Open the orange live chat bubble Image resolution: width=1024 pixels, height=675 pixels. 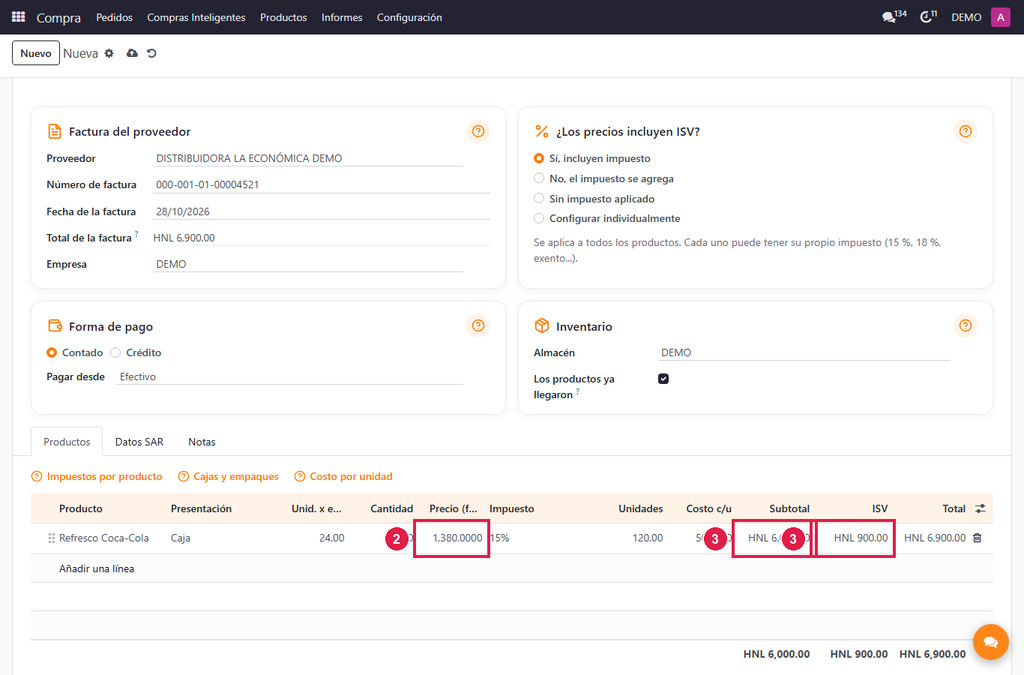(x=991, y=642)
